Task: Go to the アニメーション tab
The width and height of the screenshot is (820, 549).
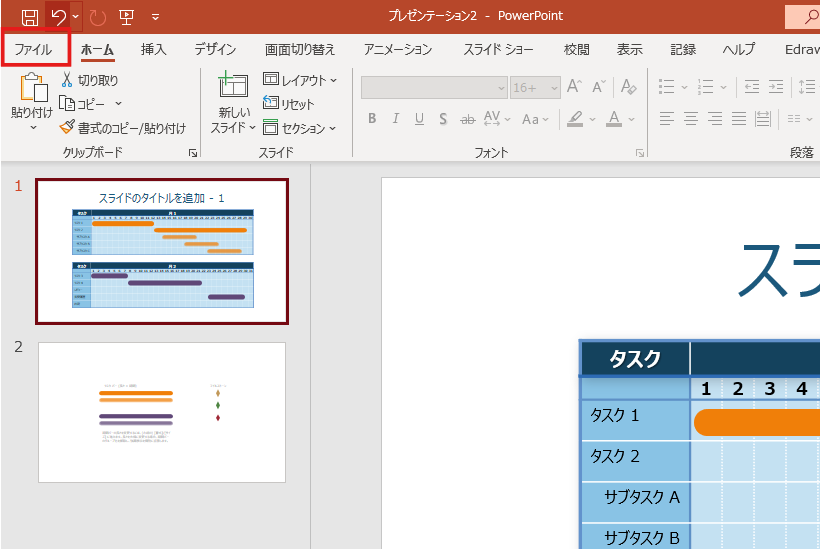Action: tap(398, 50)
